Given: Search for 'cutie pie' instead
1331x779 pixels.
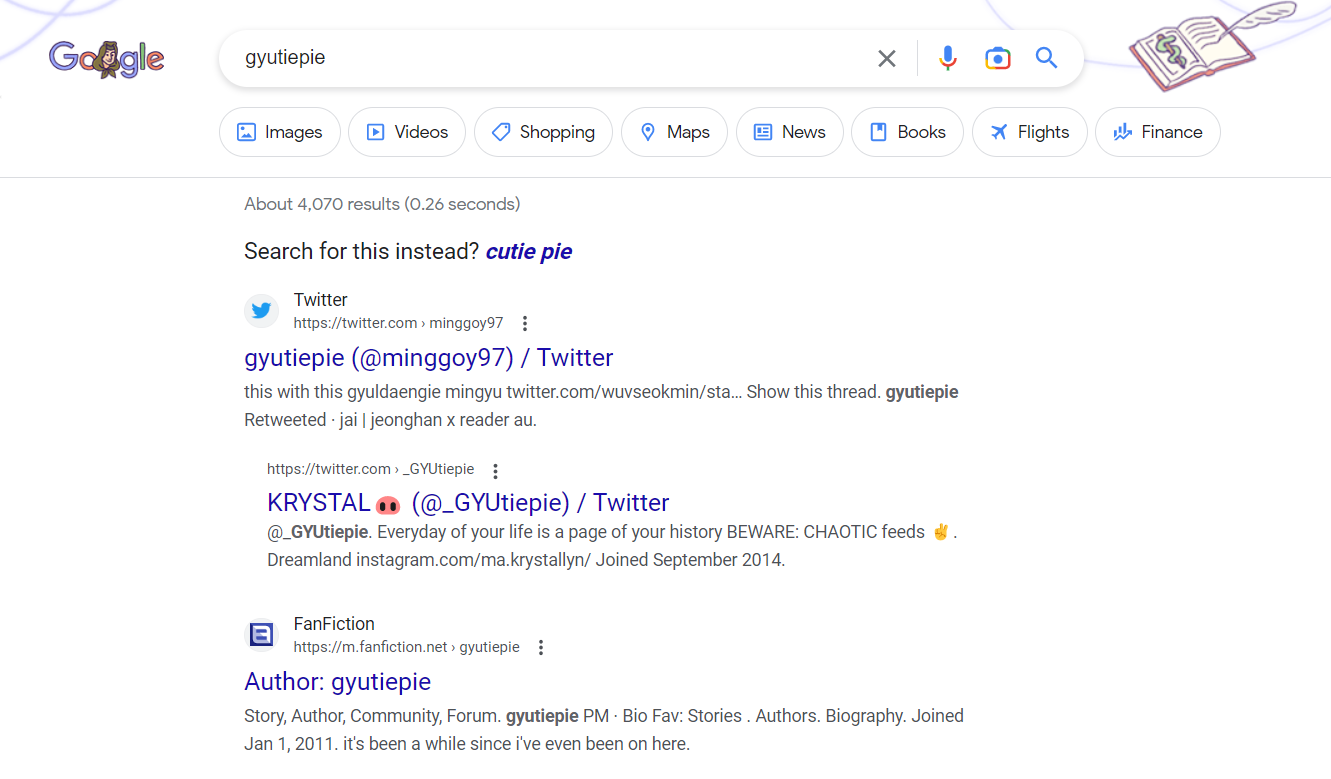Looking at the screenshot, I should click(x=529, y=251).
